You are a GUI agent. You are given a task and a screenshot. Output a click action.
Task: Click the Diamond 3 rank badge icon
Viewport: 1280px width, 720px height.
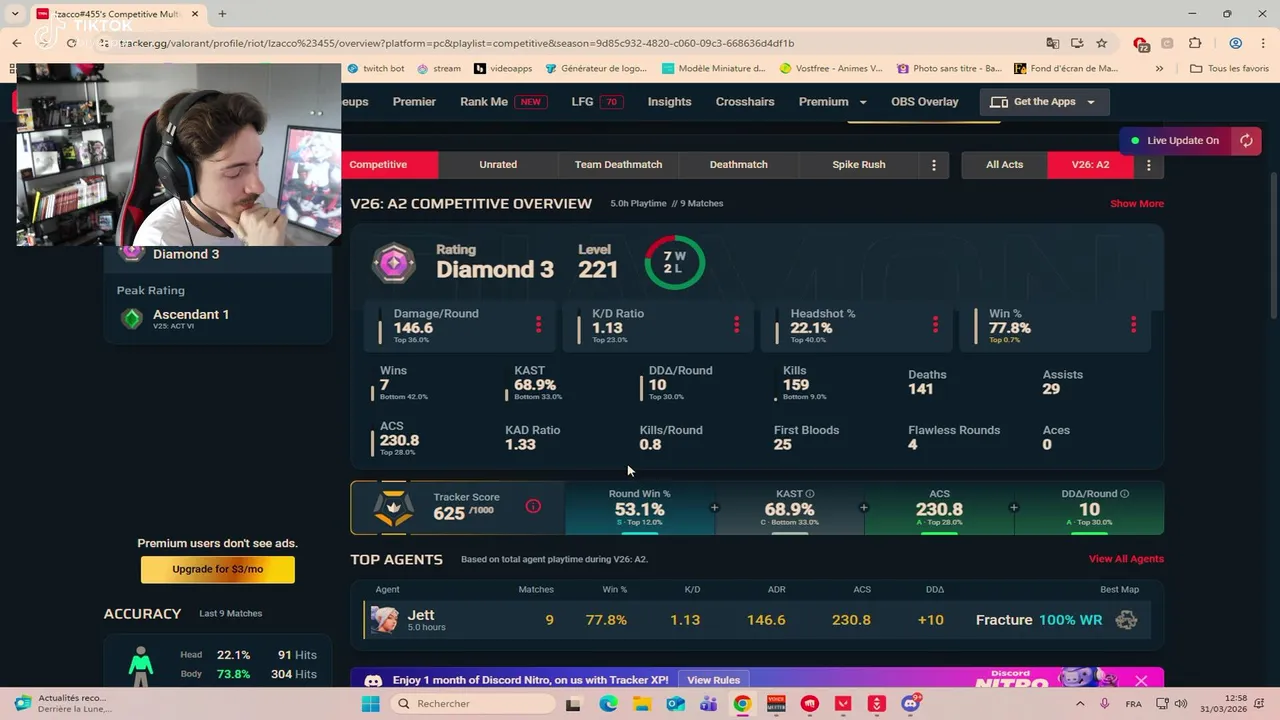tap(394, 264)
